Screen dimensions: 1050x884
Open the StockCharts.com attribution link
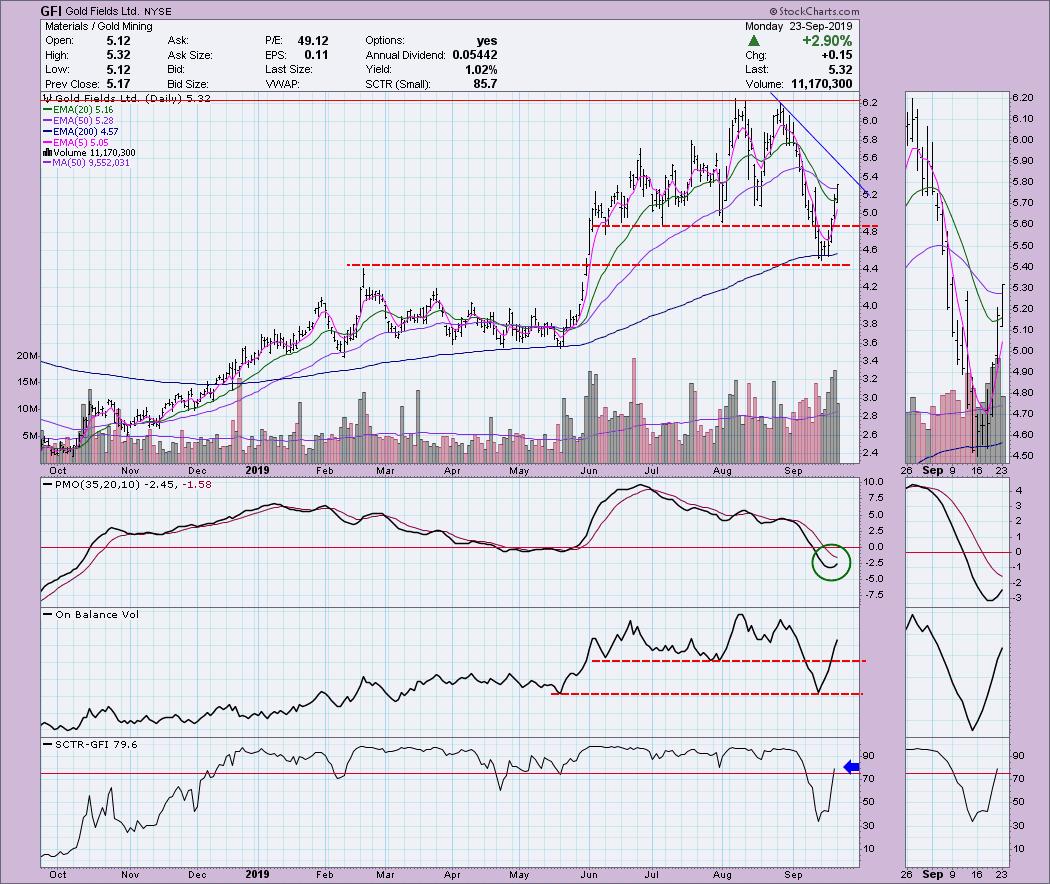(x=814, y=11)
